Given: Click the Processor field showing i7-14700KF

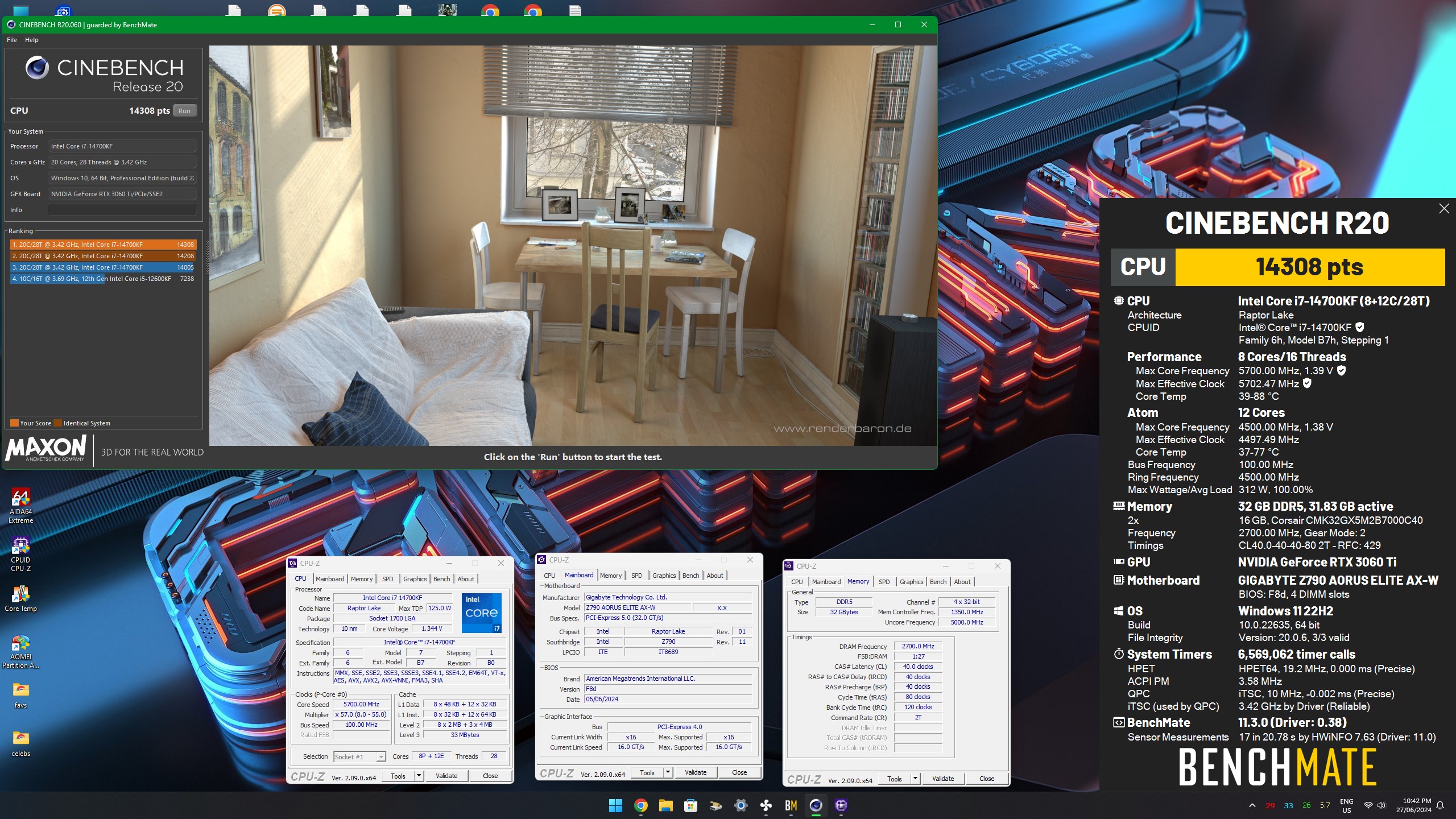Looking at the screenshot, I should pyautogui.click(x=122, y=146).
